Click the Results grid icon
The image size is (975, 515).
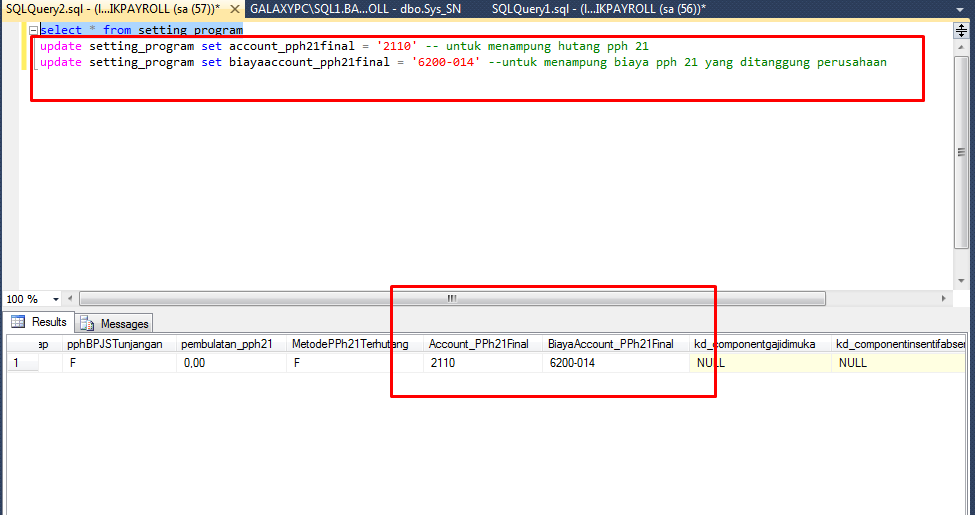(18, 322)
